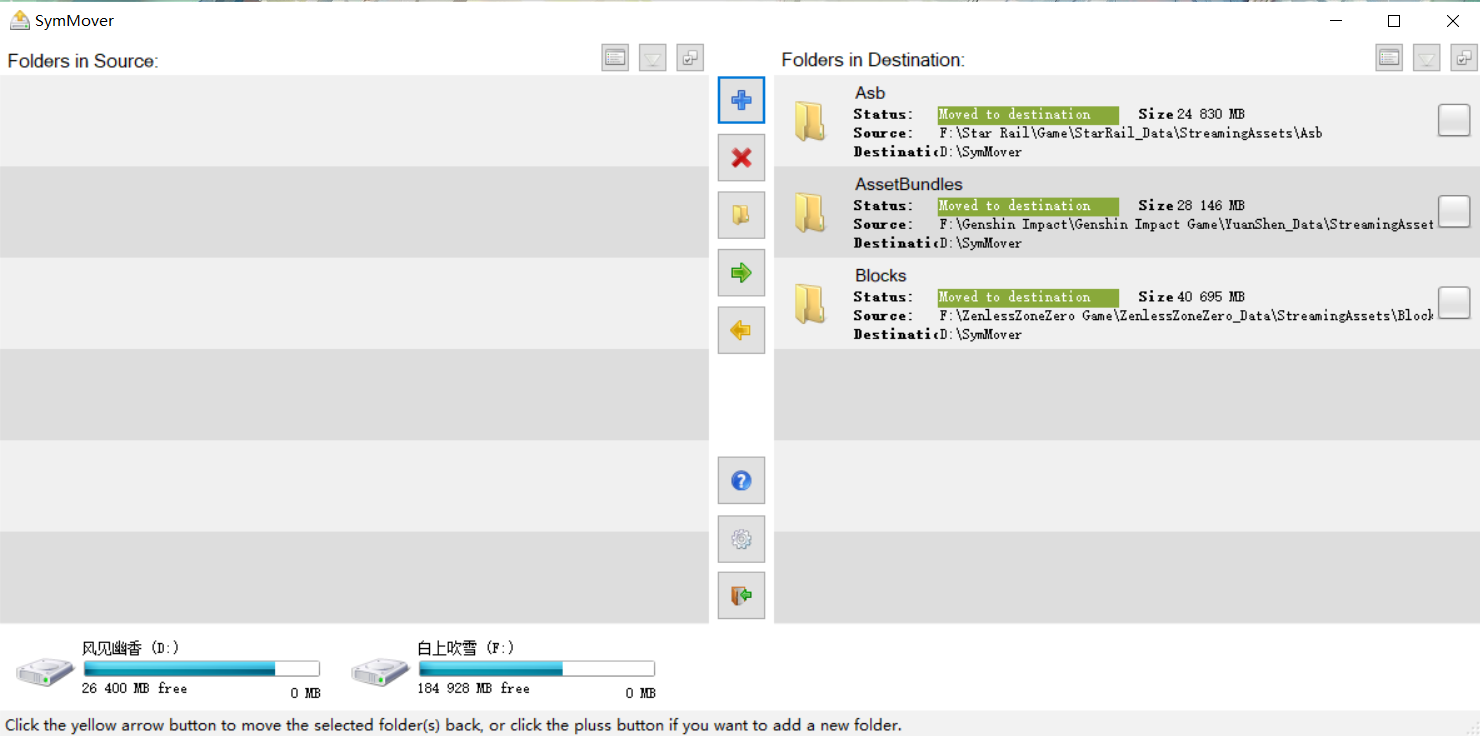
Task: Click the size value 28 146 MB
Action: pyautogui.click(x=1211, y=206)
